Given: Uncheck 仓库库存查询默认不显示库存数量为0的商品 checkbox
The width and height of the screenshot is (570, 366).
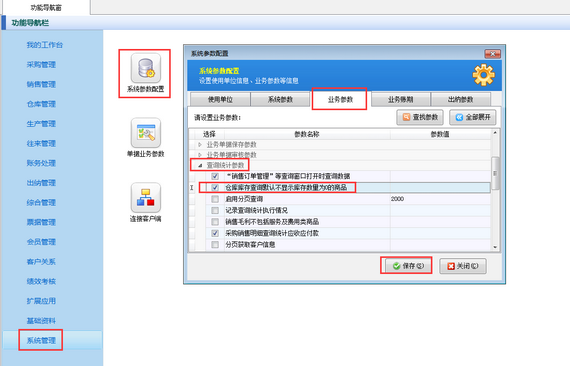Looking at the screenshot, I should [215, 188].
